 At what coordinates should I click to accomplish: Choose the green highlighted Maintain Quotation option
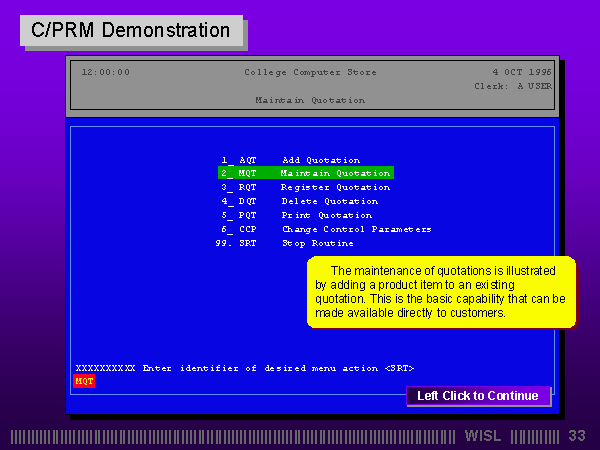pyautogui.click(x=306, y=173)
